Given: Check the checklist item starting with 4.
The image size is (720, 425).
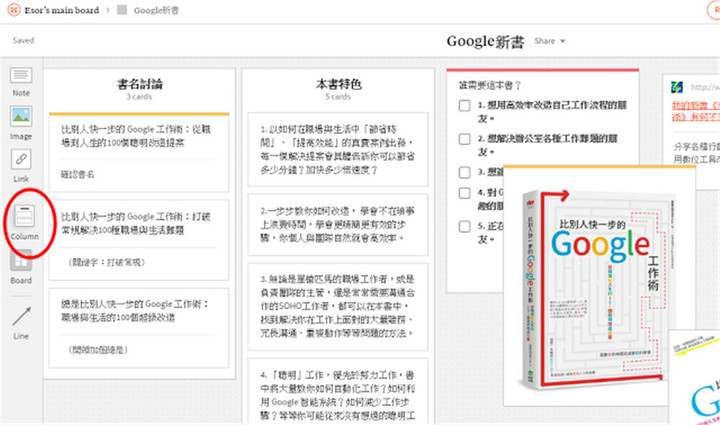Looking at the screenshot, I should coord(465,193).
